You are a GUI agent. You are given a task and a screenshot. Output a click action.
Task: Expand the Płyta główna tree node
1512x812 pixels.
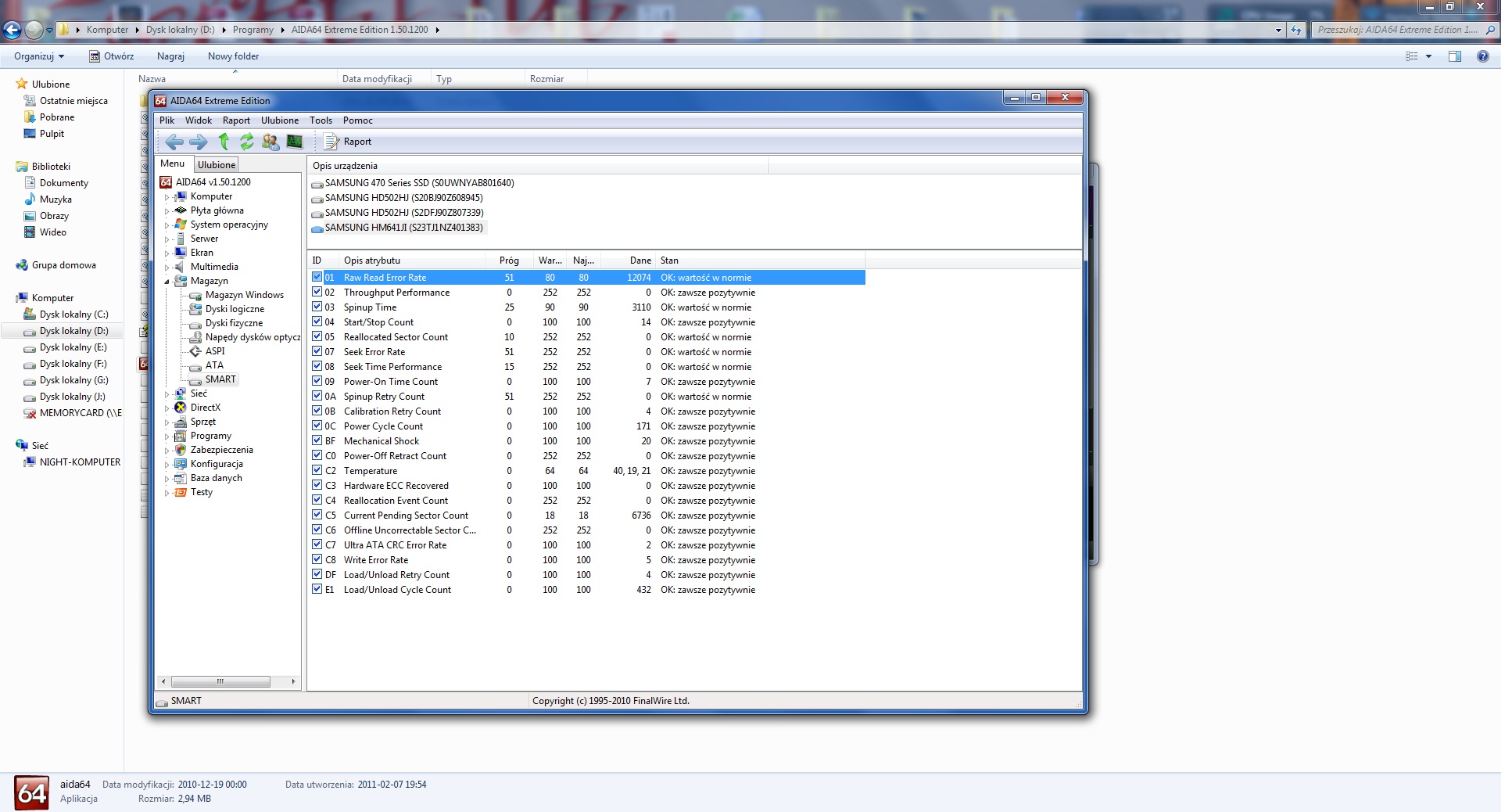(167, 211)
